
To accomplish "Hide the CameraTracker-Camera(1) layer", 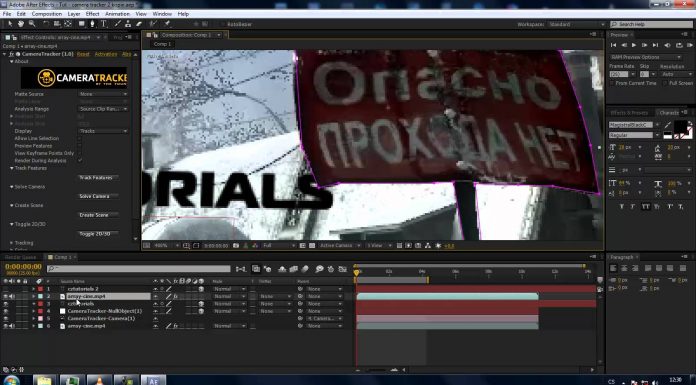I will [x=5, y=318].
